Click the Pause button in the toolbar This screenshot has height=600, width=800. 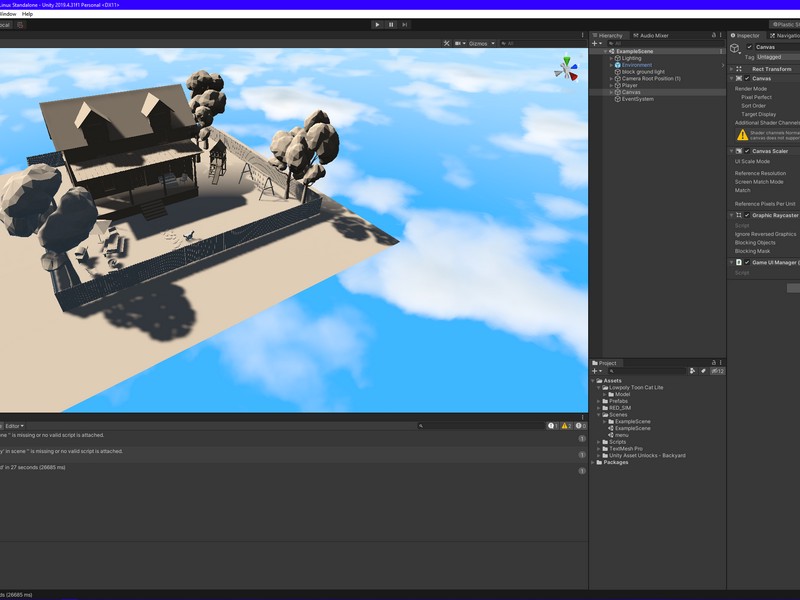click(x=391, y=24)
